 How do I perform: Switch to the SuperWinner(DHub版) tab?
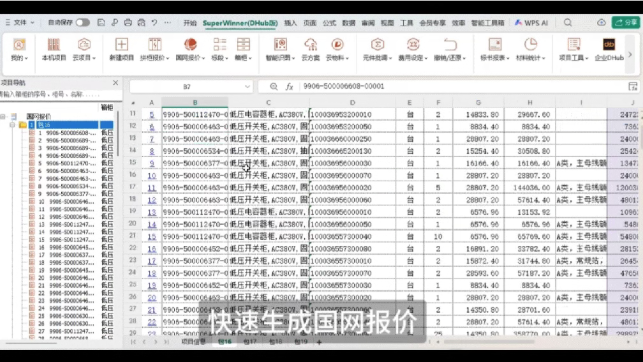pos(240,23)
